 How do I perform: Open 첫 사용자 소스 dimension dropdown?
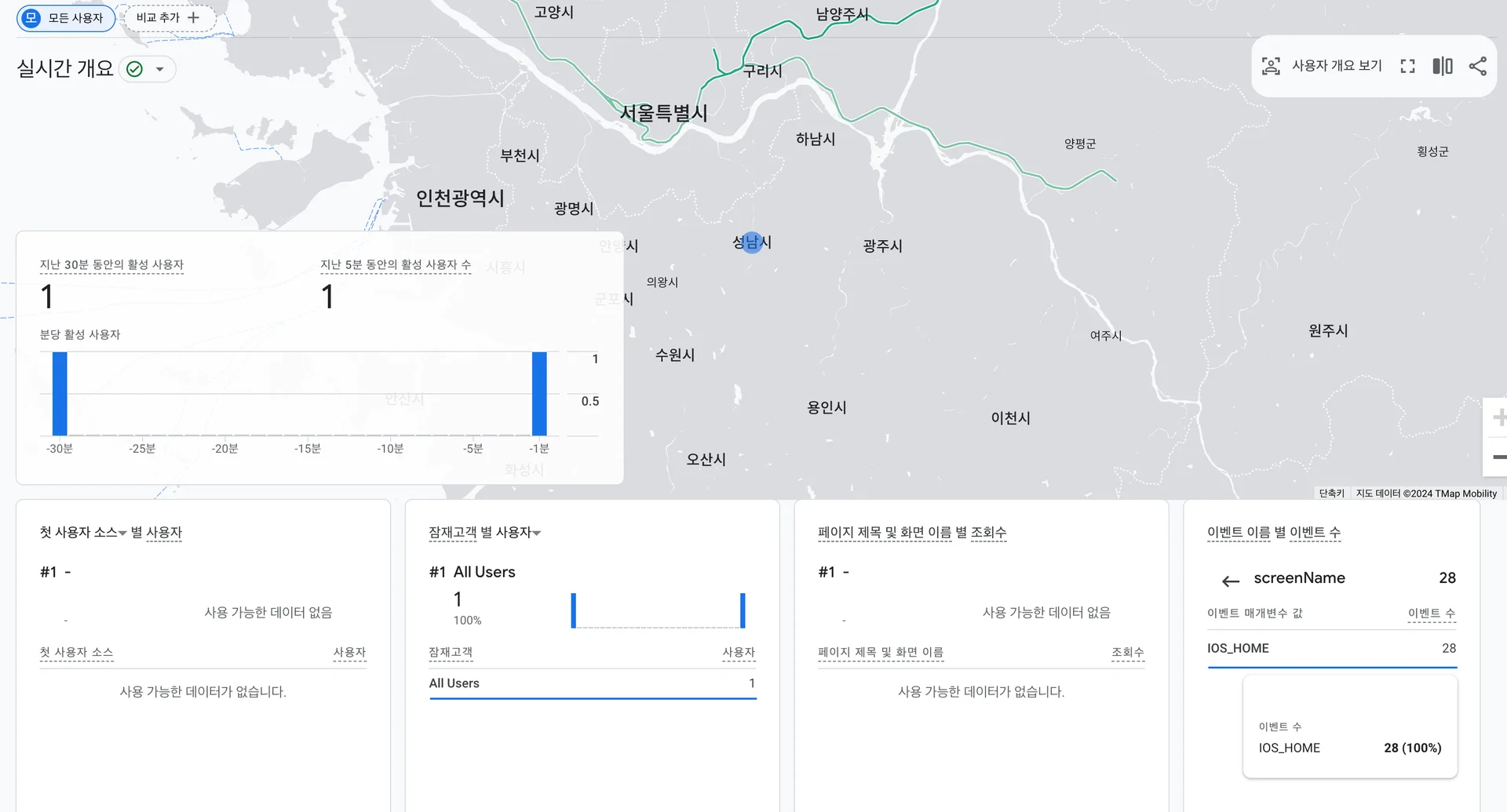(x=122, y=533)
